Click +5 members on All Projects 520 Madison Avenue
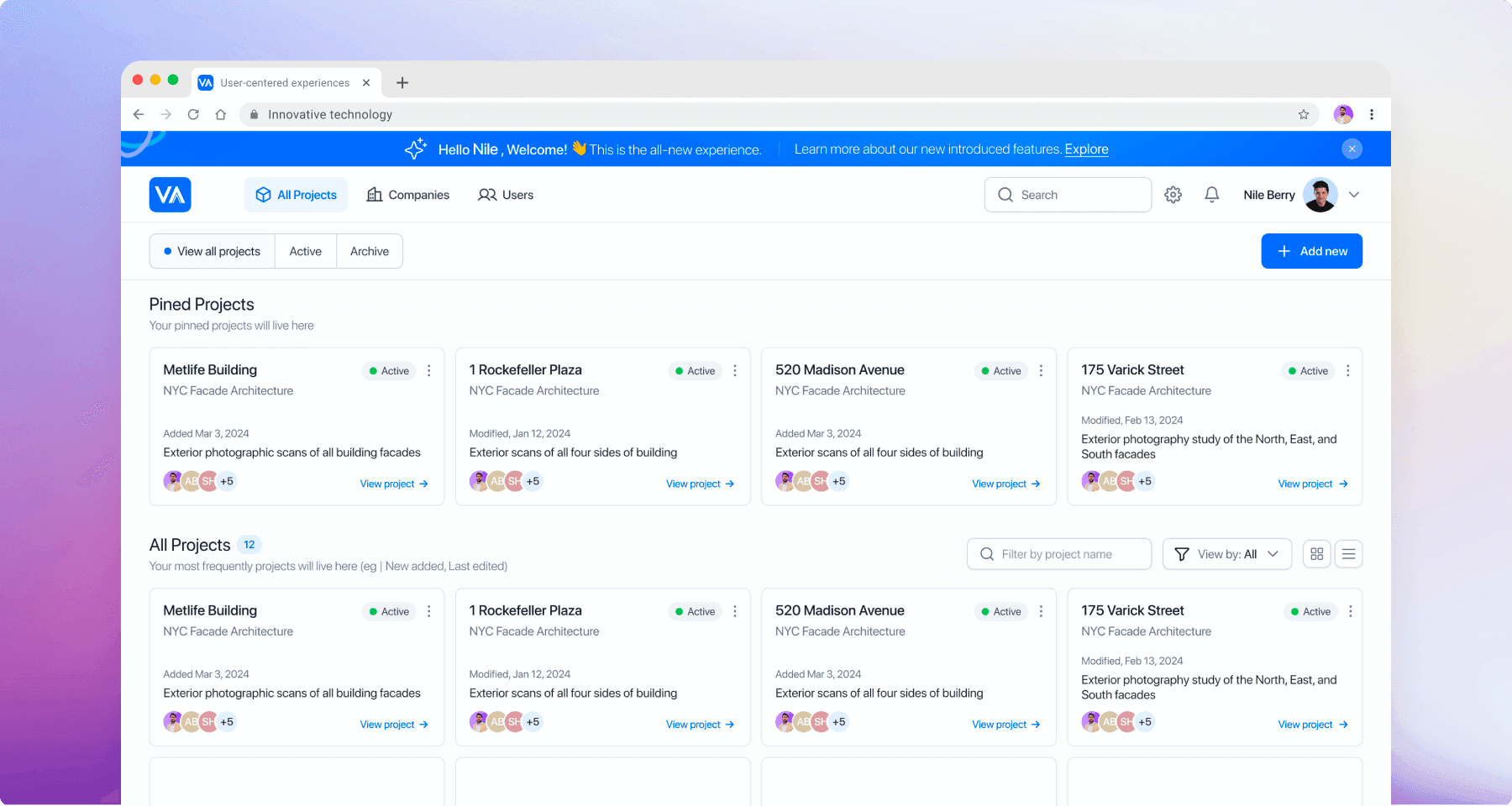The width and height of the screenshot is (1512, 806). click(838, 722)
